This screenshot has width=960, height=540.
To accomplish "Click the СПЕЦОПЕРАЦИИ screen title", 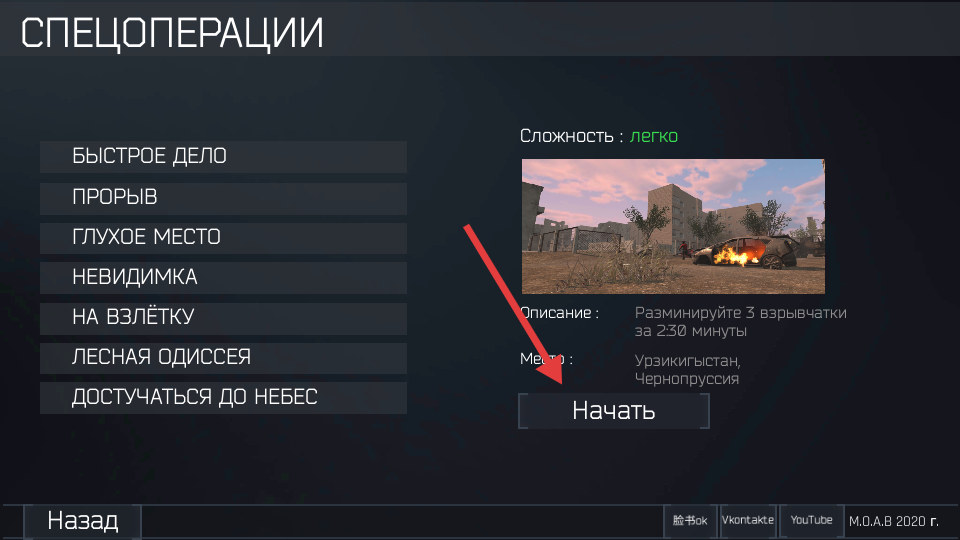I will 172,33.
